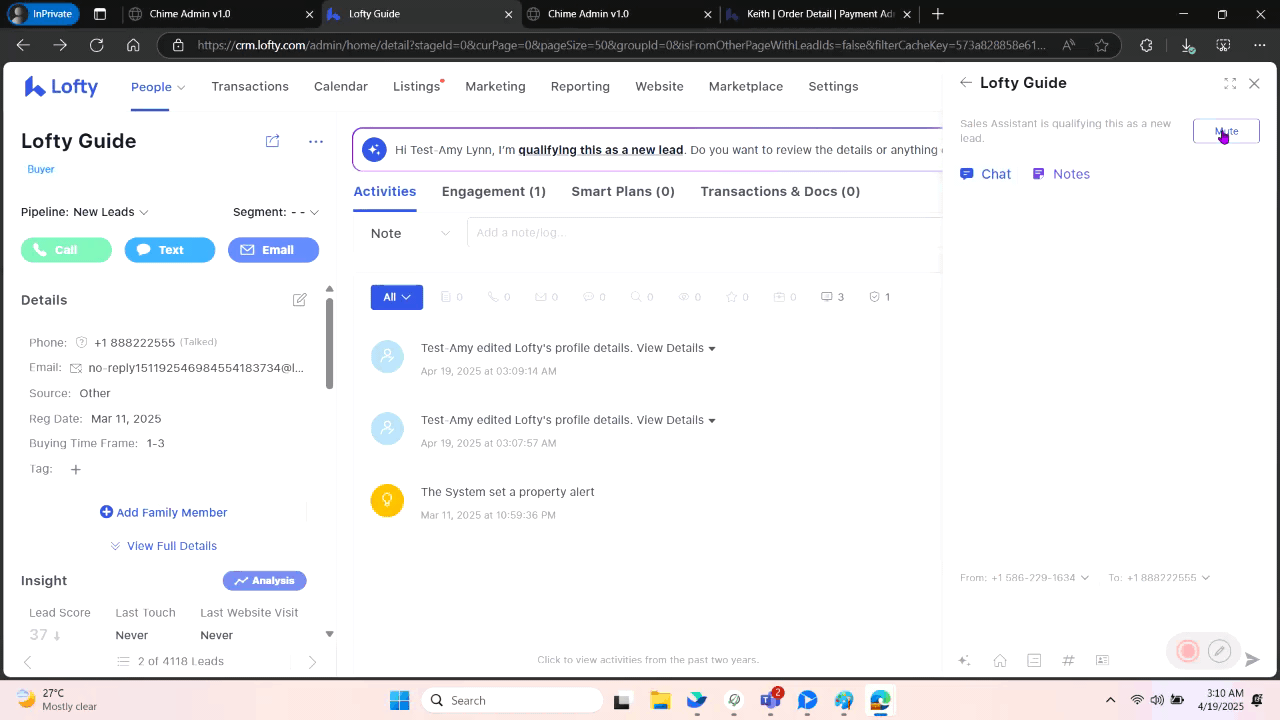This screenshot has height=720, width=1280.
Task: Expand Lofty Guide panel to fullscreen
Action: tap(1230, 84)
